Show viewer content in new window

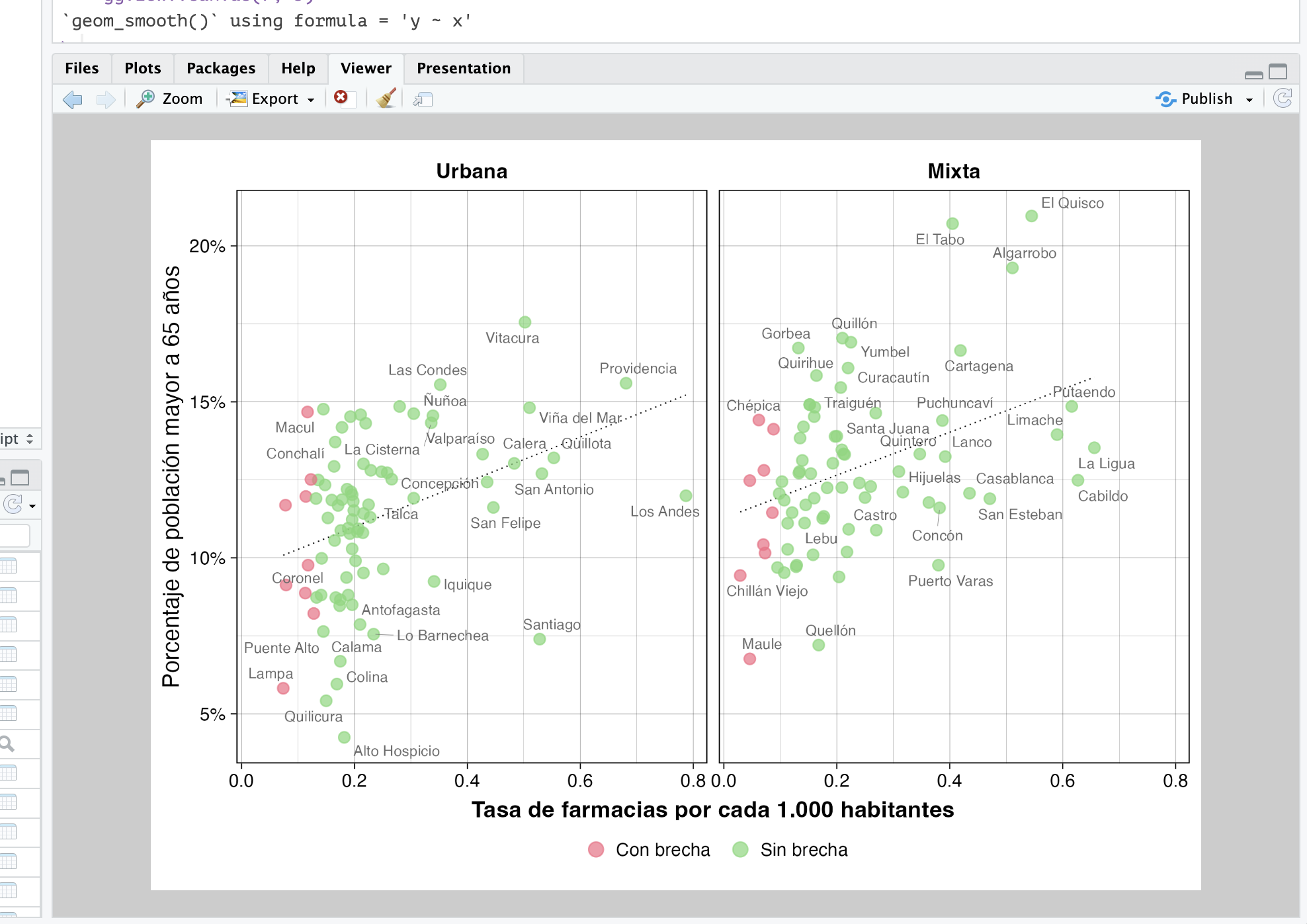[423, 99]
